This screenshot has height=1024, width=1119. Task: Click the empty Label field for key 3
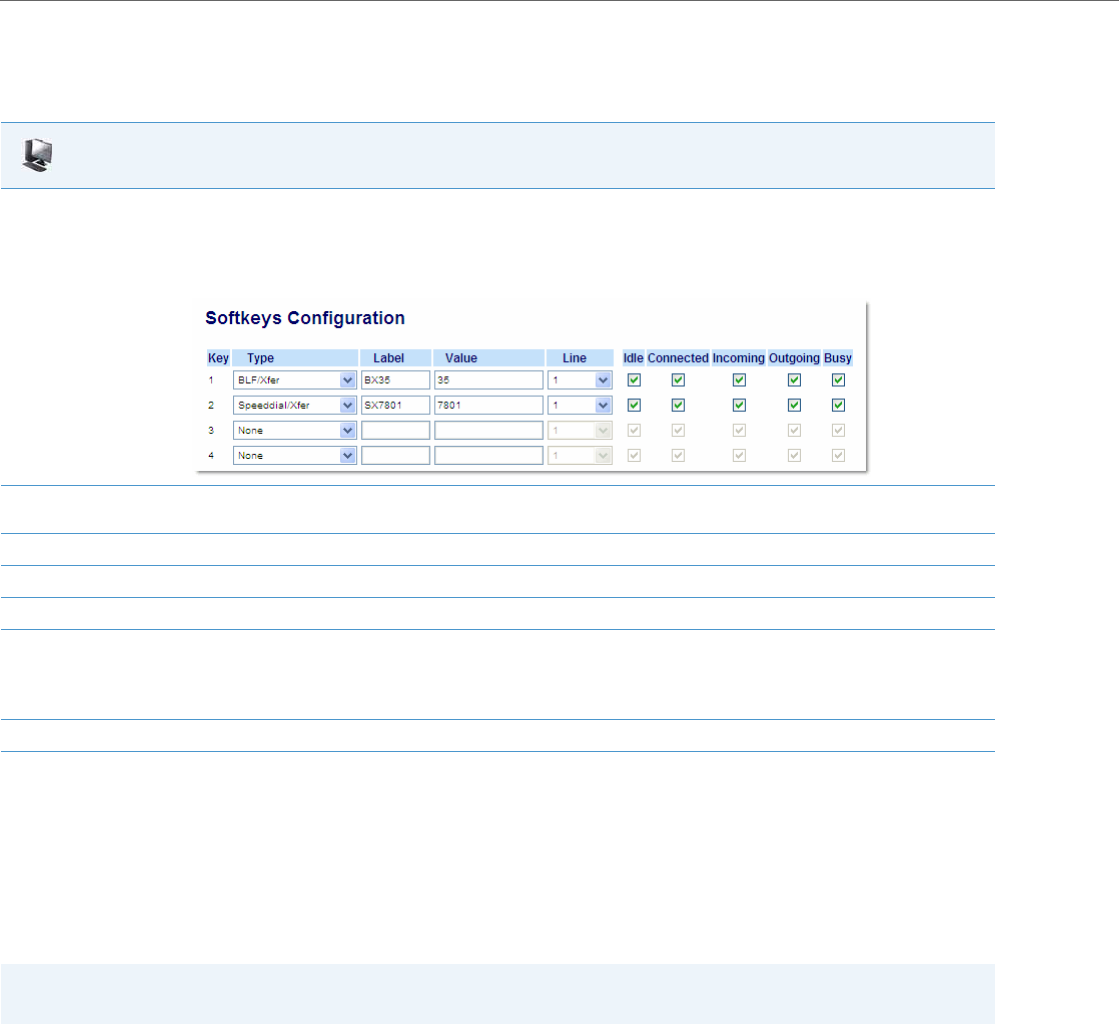click(395, 430)
